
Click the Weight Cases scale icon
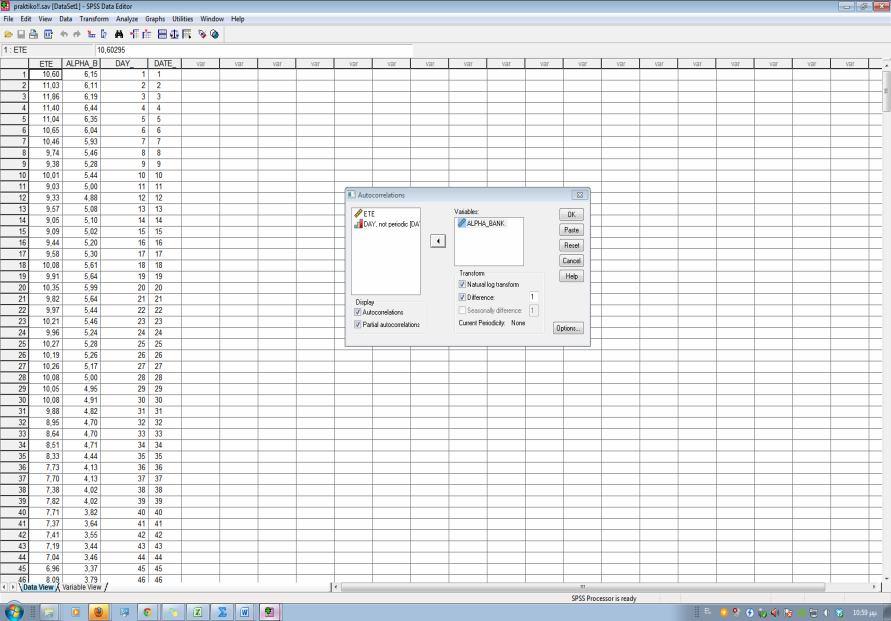174,35
